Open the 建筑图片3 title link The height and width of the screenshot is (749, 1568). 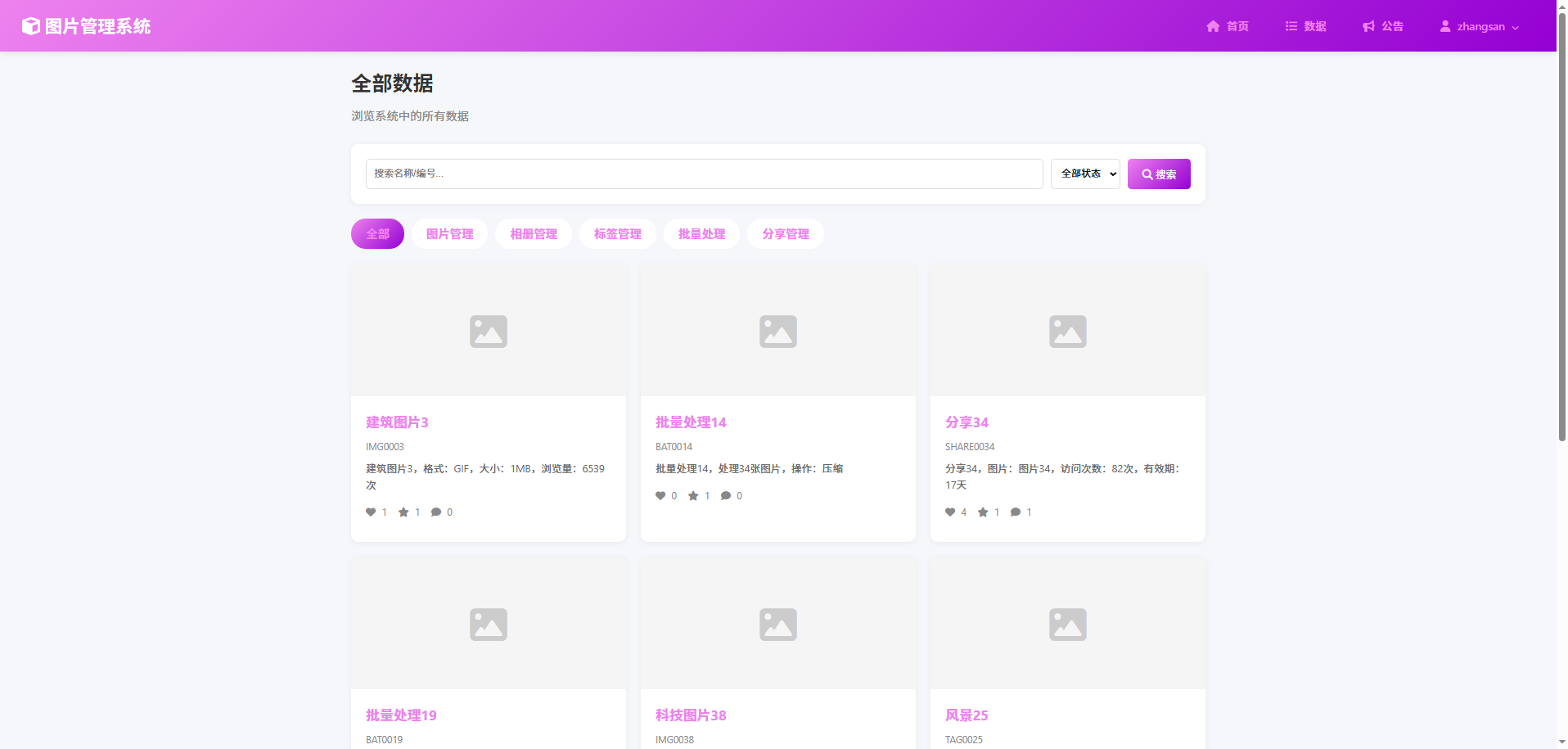pyautogui.click(x=397, y=422)
